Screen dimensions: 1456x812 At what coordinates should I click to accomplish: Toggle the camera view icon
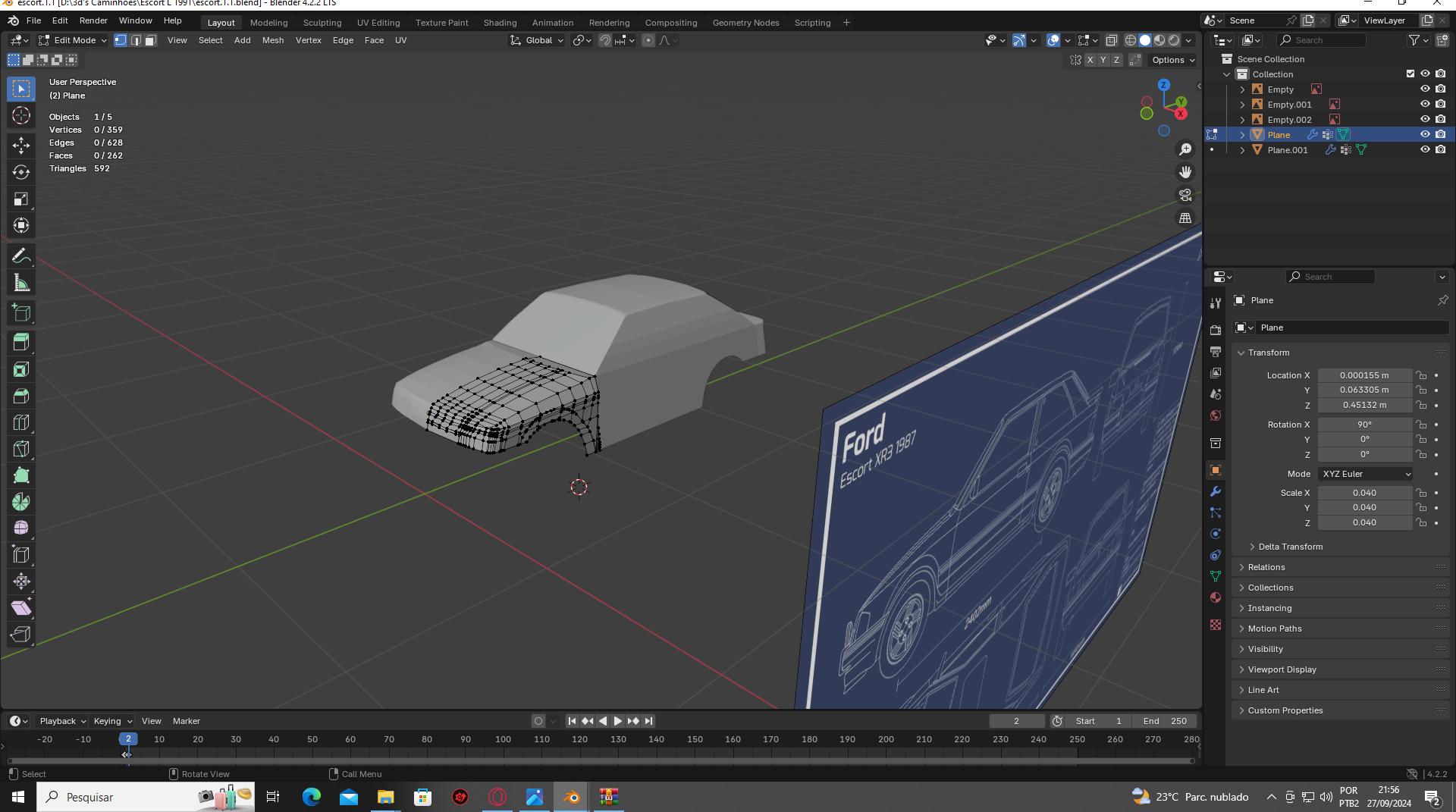point(1185,195)
